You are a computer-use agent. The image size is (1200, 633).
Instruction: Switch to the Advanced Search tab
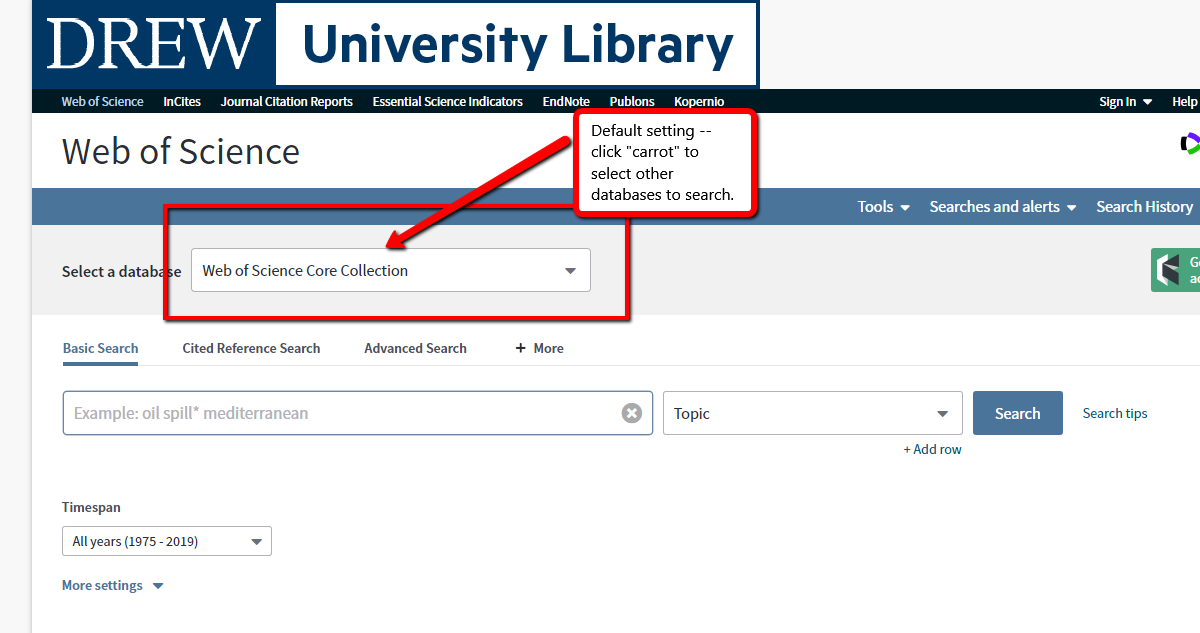click(x=415, y=348)
